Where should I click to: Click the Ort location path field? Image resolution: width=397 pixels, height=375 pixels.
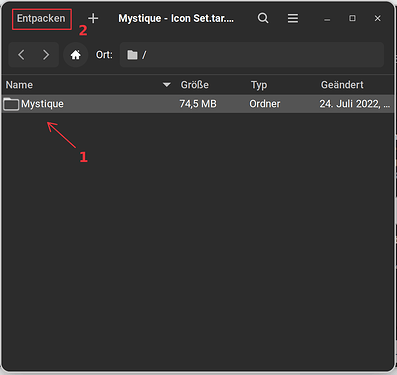(x=252, y=55)
